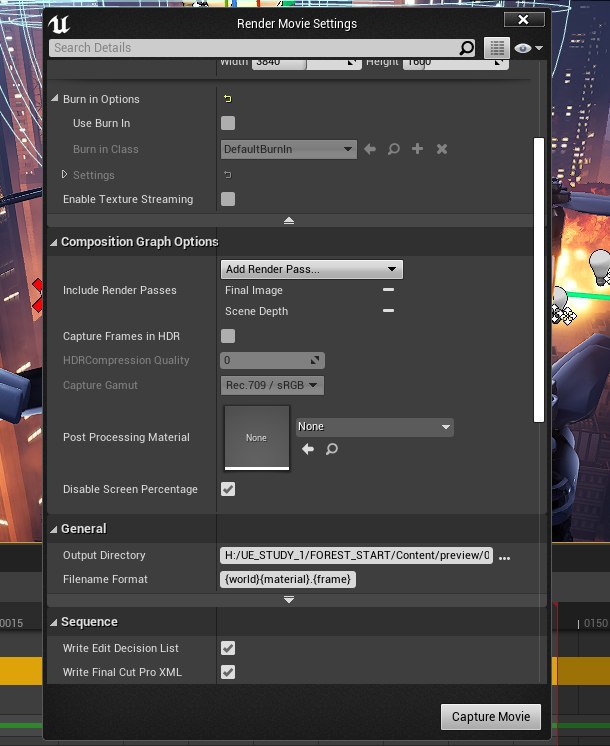610x746 pixels.
Task: Open the eye view options menu
Action: point(528,48)
